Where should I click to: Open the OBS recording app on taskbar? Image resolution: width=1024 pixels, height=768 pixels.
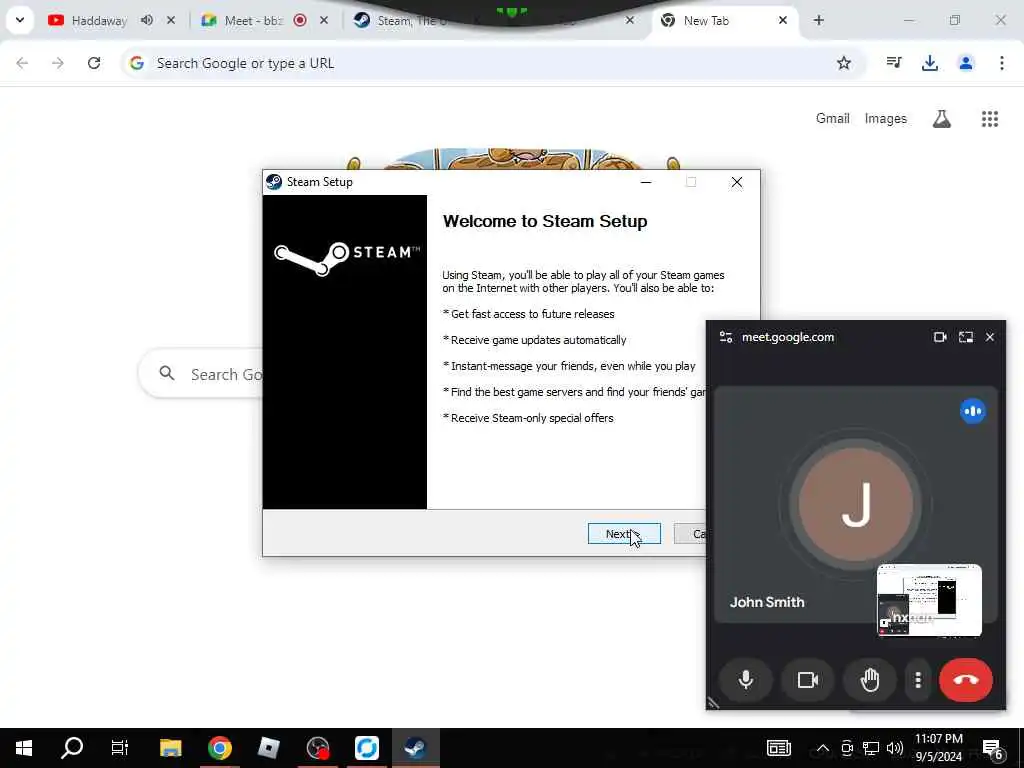click(318, 748)
